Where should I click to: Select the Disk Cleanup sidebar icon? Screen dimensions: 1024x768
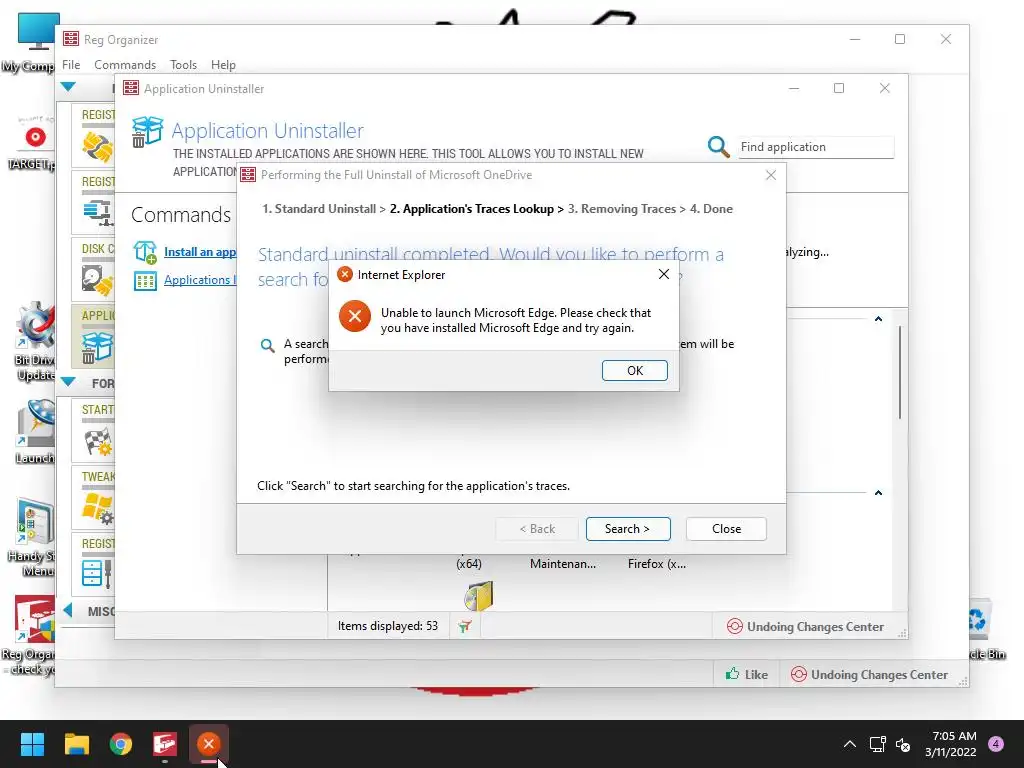pyautogui.click(x=97, y=280)
